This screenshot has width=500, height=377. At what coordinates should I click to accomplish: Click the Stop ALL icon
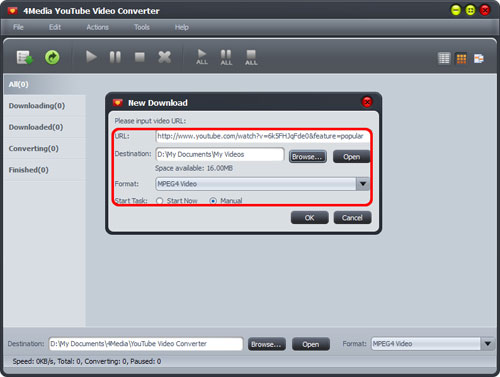pos(251,57)
